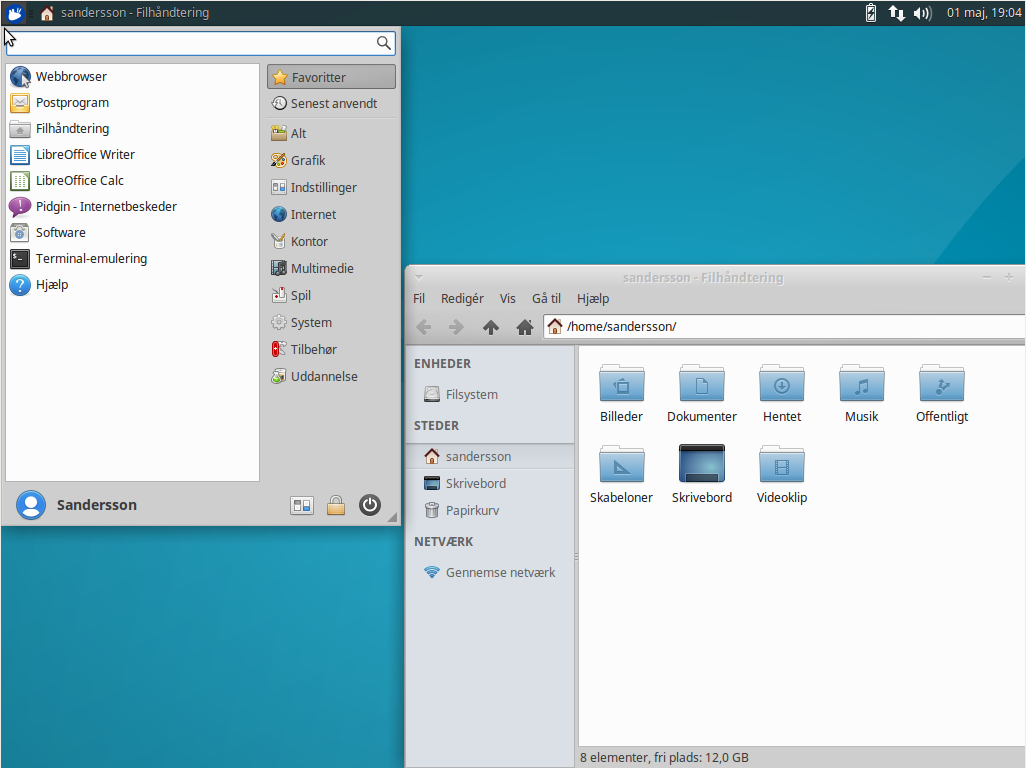Image resolution: width=1026 pixels, height=768 pixels.
Task: Open the Indstillinger category
Action: [331, 188]
